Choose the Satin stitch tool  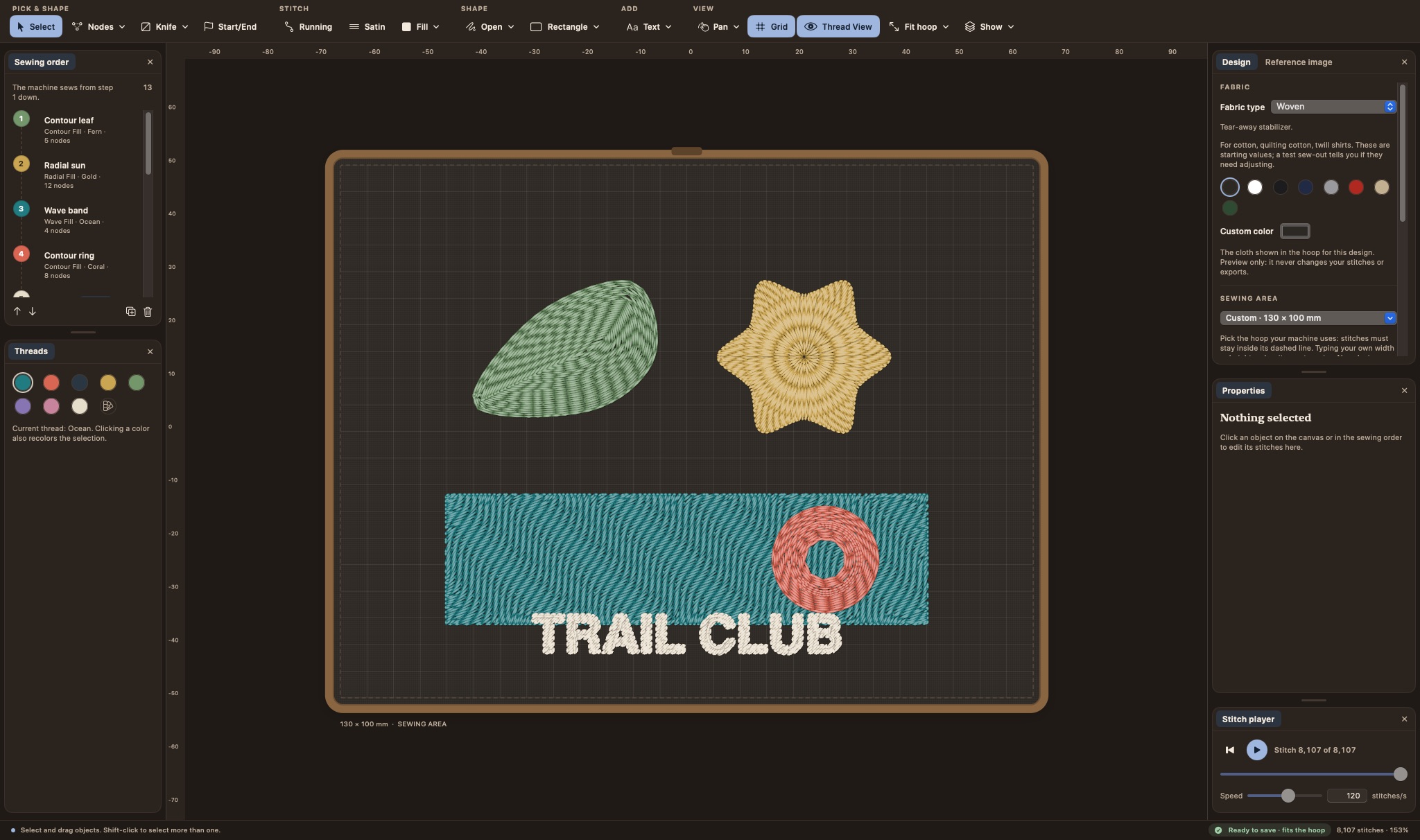[367, 26]
